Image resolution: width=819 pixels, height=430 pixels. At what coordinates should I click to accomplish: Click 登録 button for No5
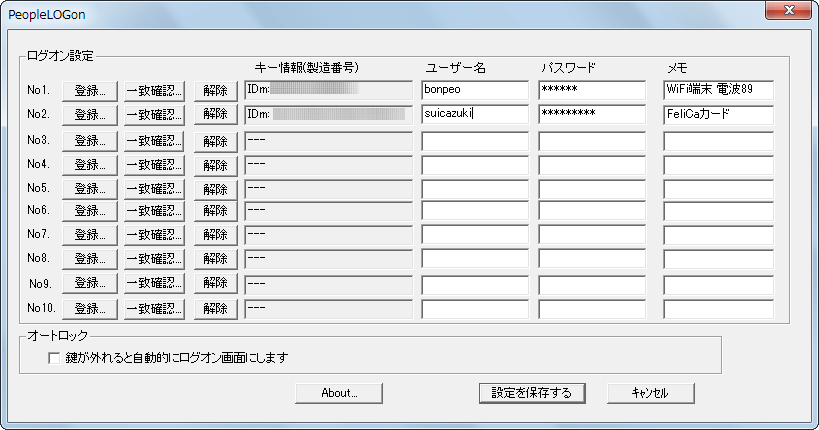(x=90, y=189)
